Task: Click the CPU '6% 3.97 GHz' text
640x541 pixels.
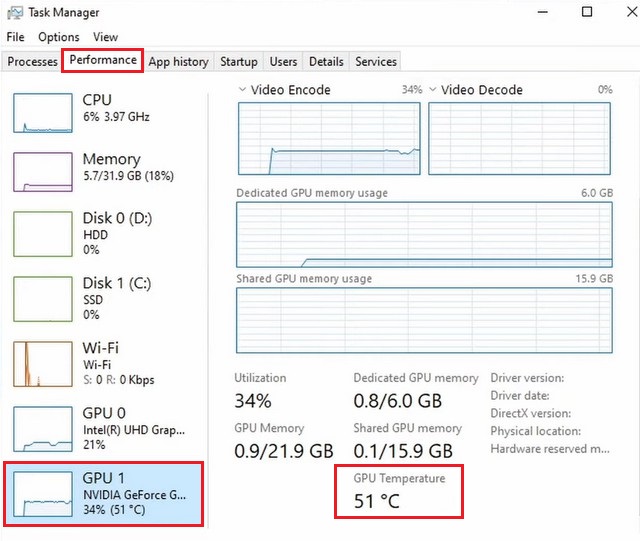Action: (x=116, y=117)
